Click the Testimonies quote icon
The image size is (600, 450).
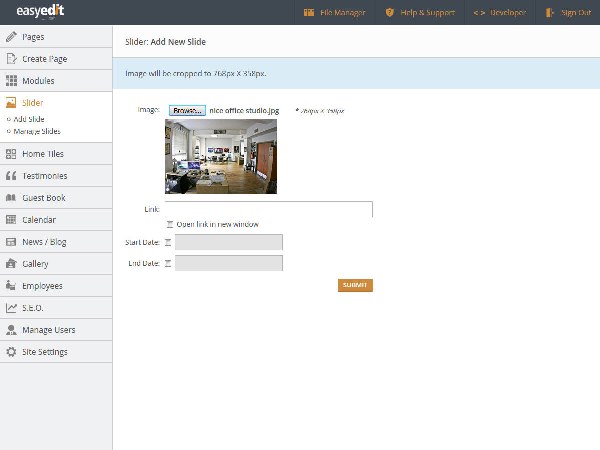11,176
